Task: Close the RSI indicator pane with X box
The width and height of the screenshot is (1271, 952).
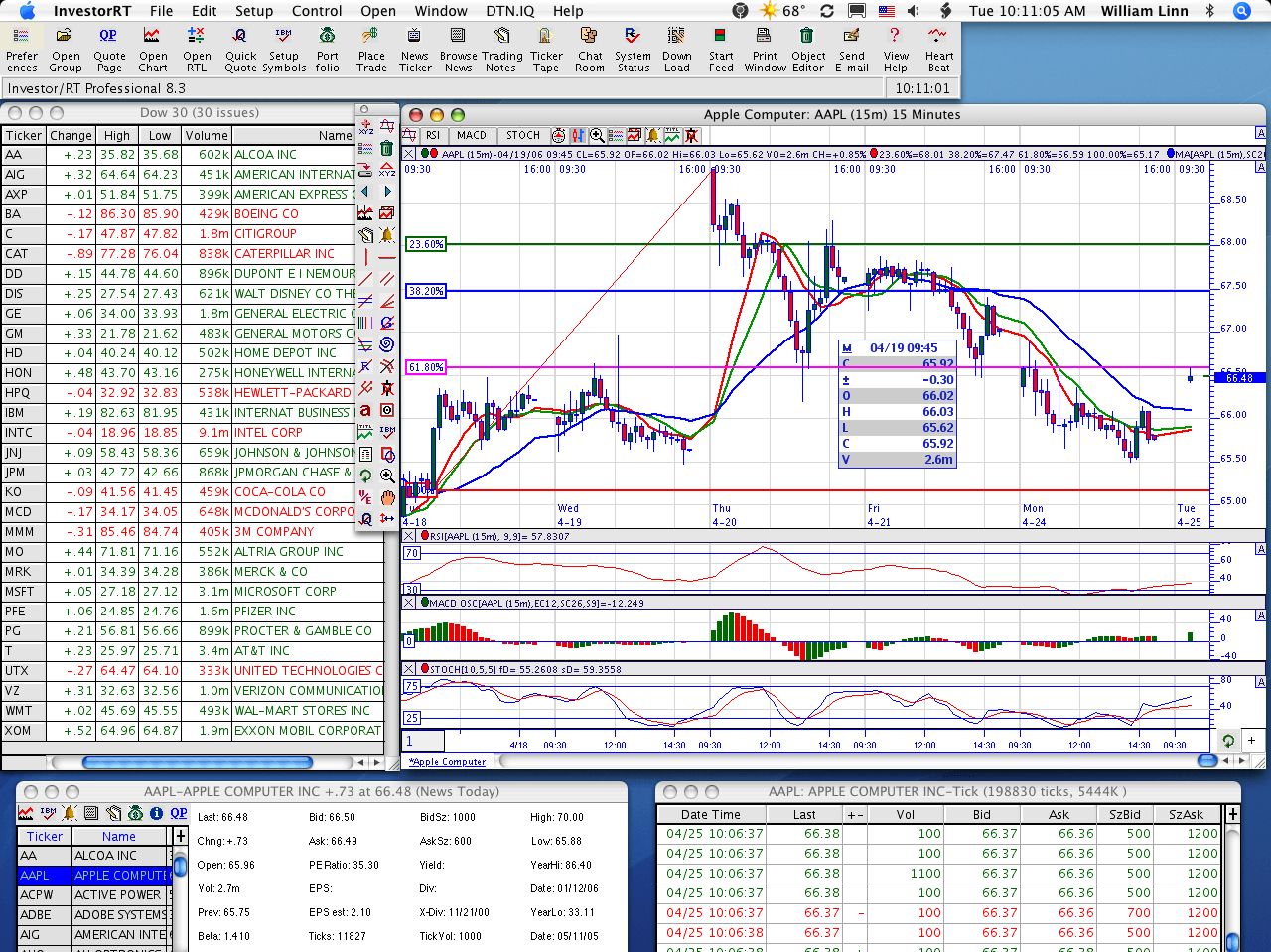Action: click(410, 536)
